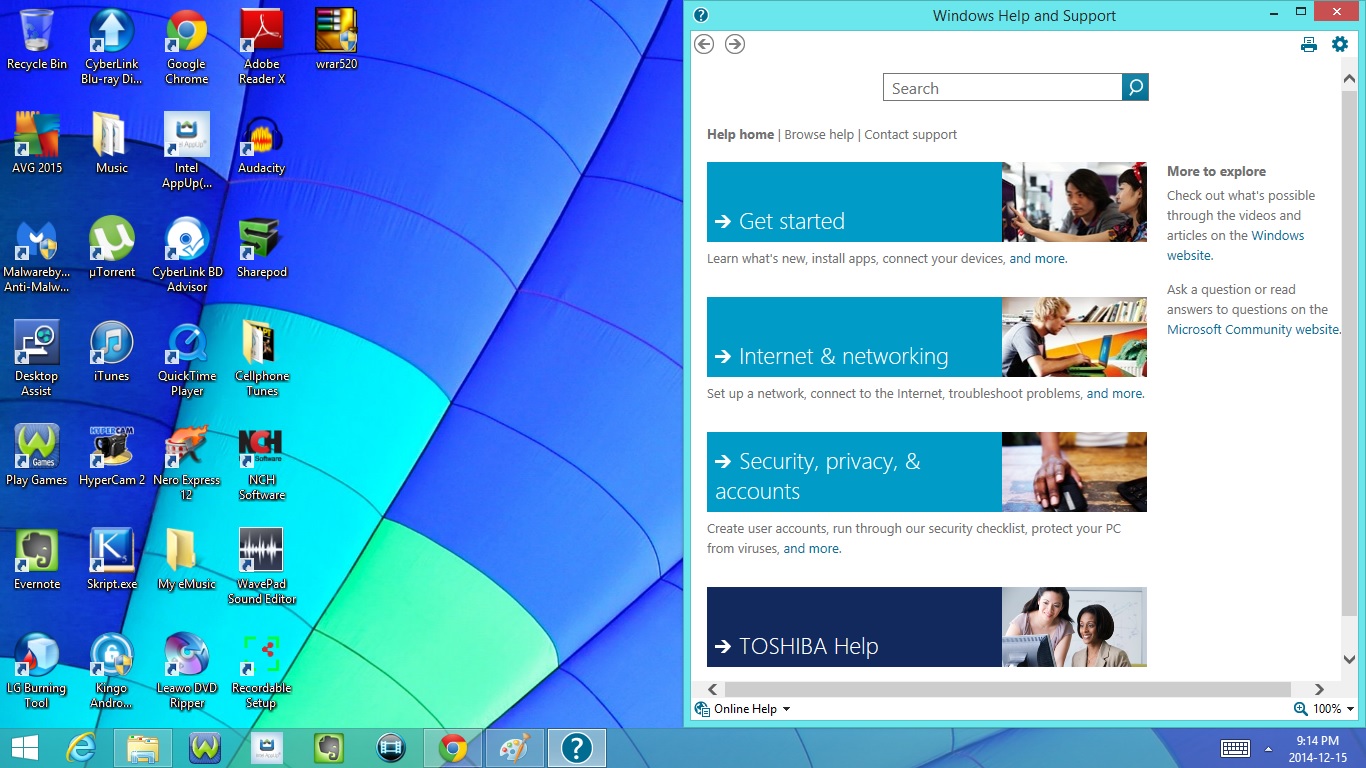Select the Google Chrome desktop shortcut
The width and height of the screenshot is (1366, 768).
[x=187, y=47]
